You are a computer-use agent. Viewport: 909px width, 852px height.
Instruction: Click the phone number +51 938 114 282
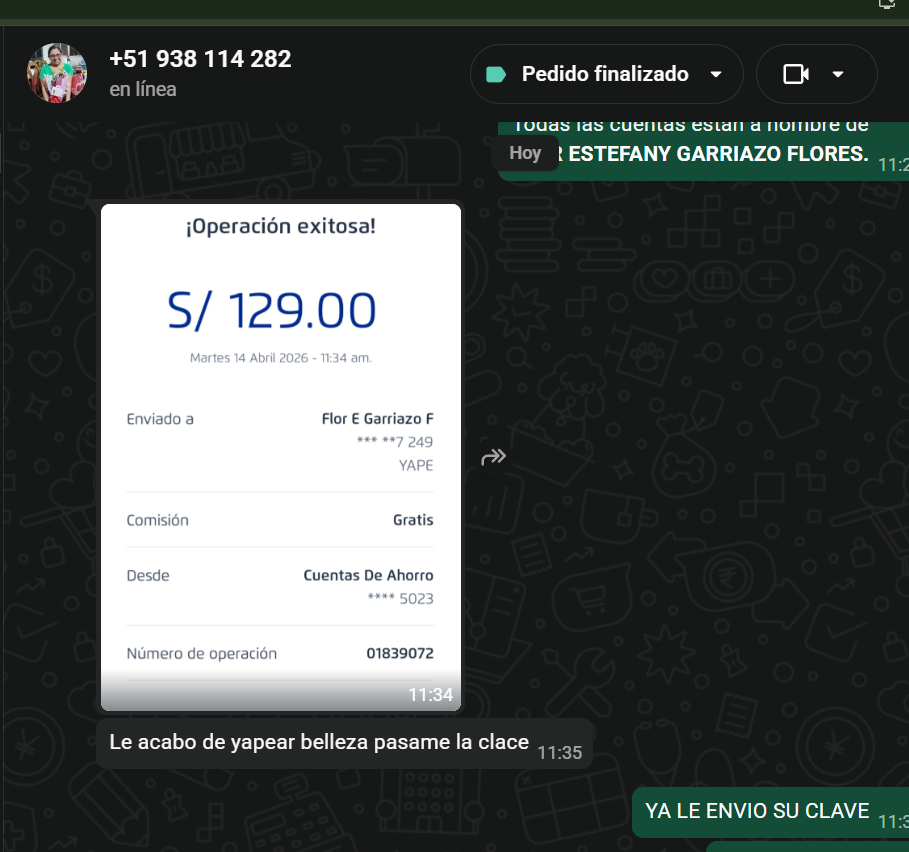click(x=200, y=59)
